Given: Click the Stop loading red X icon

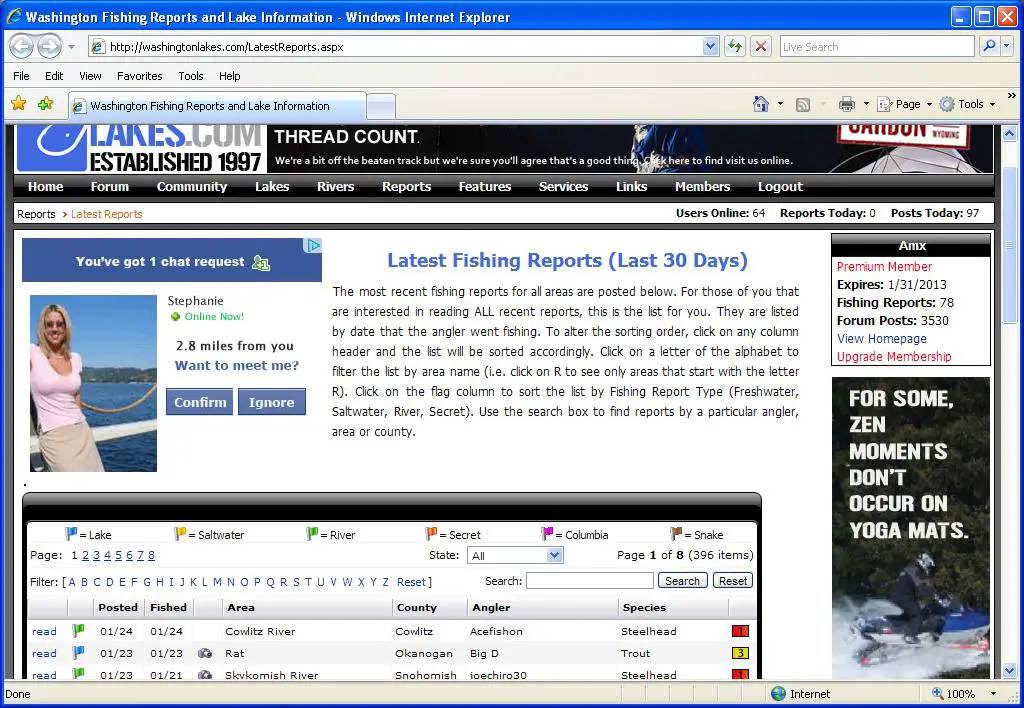Looking at the screenshot, I should 761,46.
